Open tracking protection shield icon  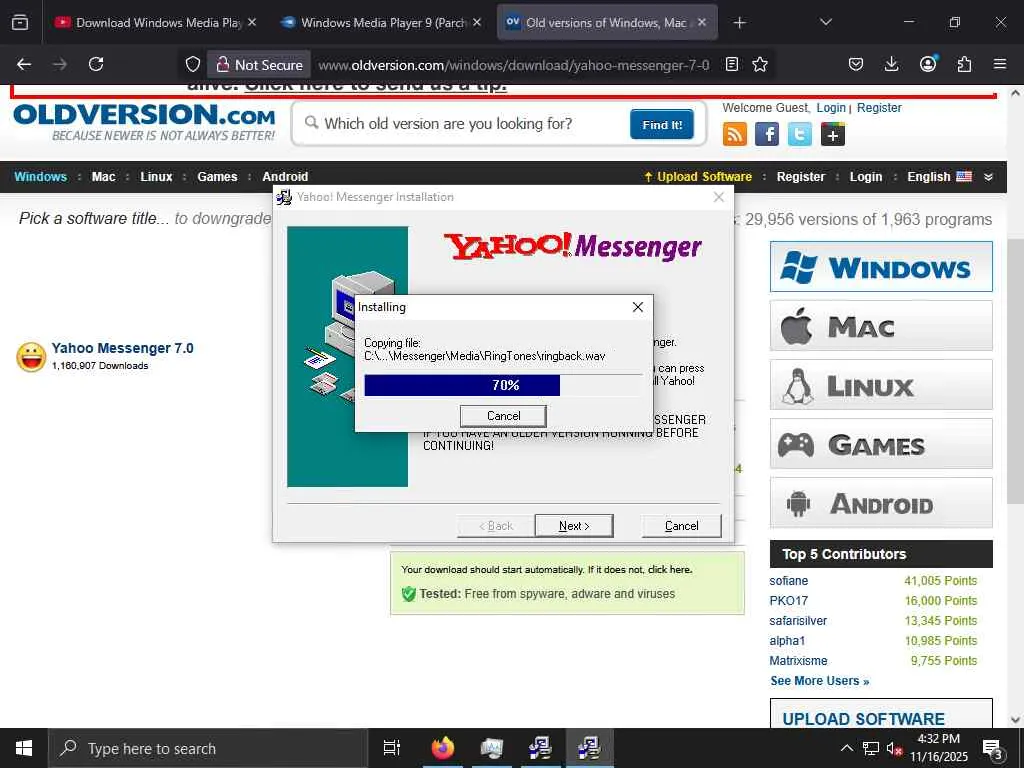pos(193,64)
